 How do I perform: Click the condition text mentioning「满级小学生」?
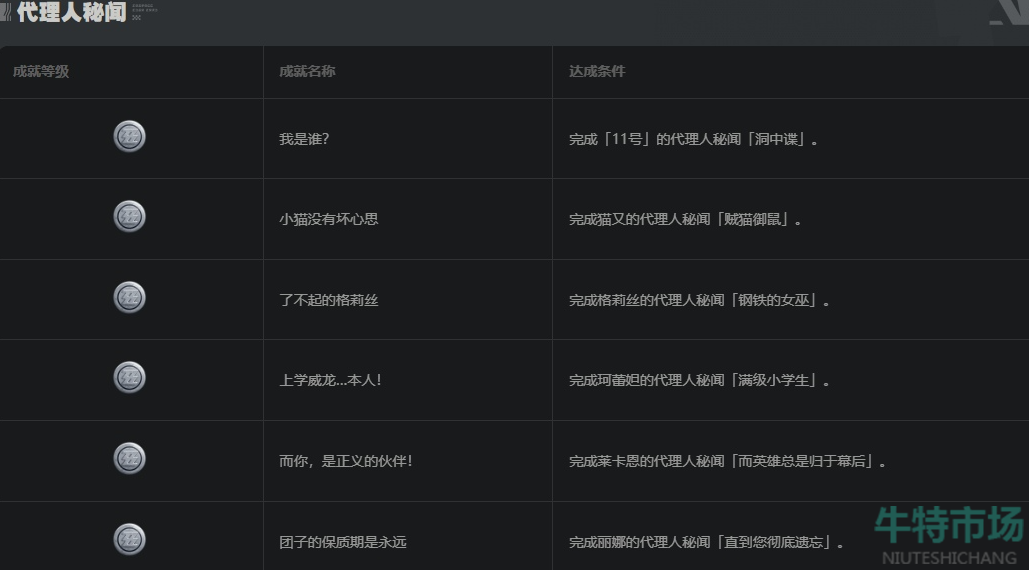pos(699,380)
